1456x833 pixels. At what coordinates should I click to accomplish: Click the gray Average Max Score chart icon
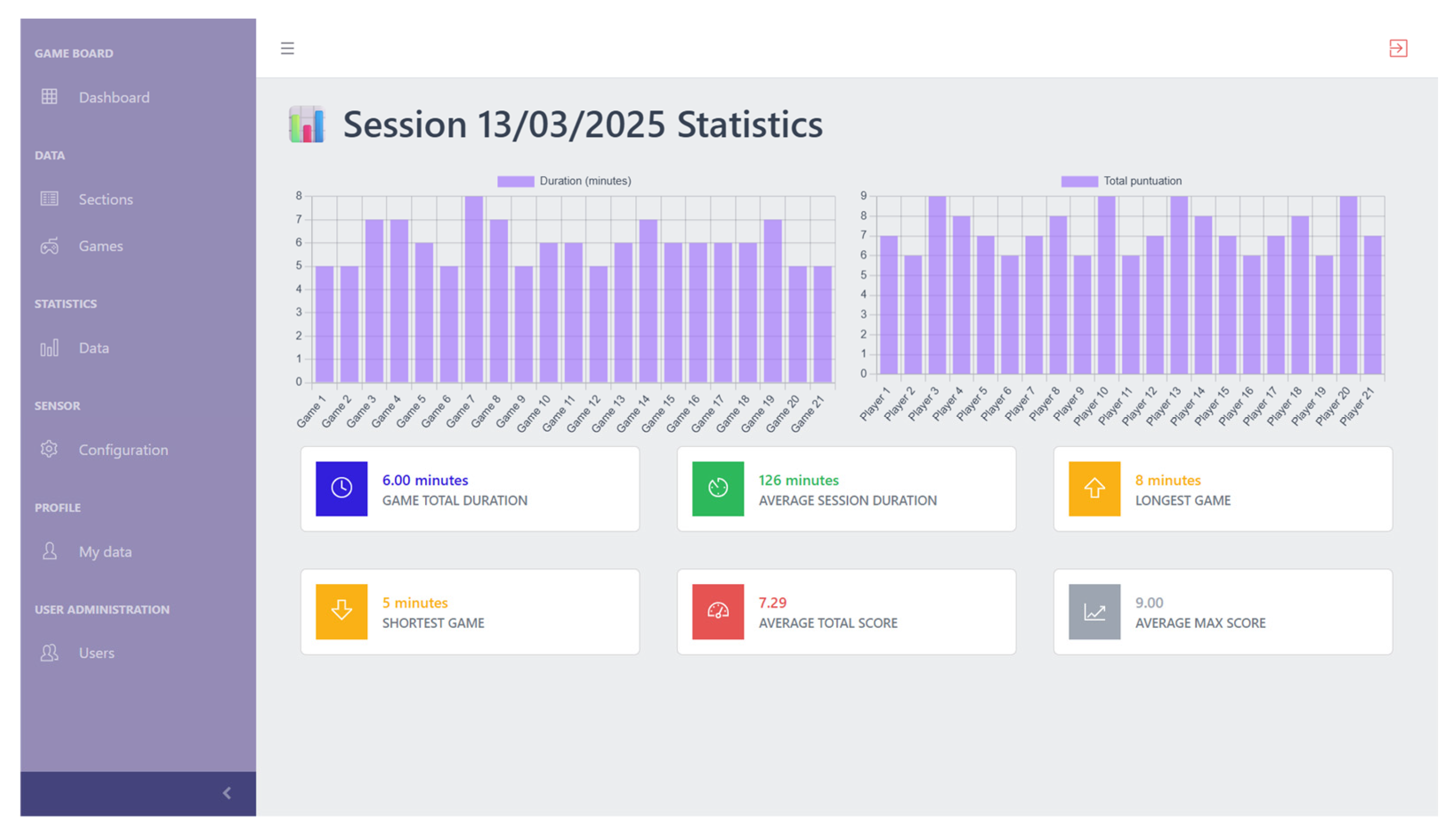(1094, 611)
